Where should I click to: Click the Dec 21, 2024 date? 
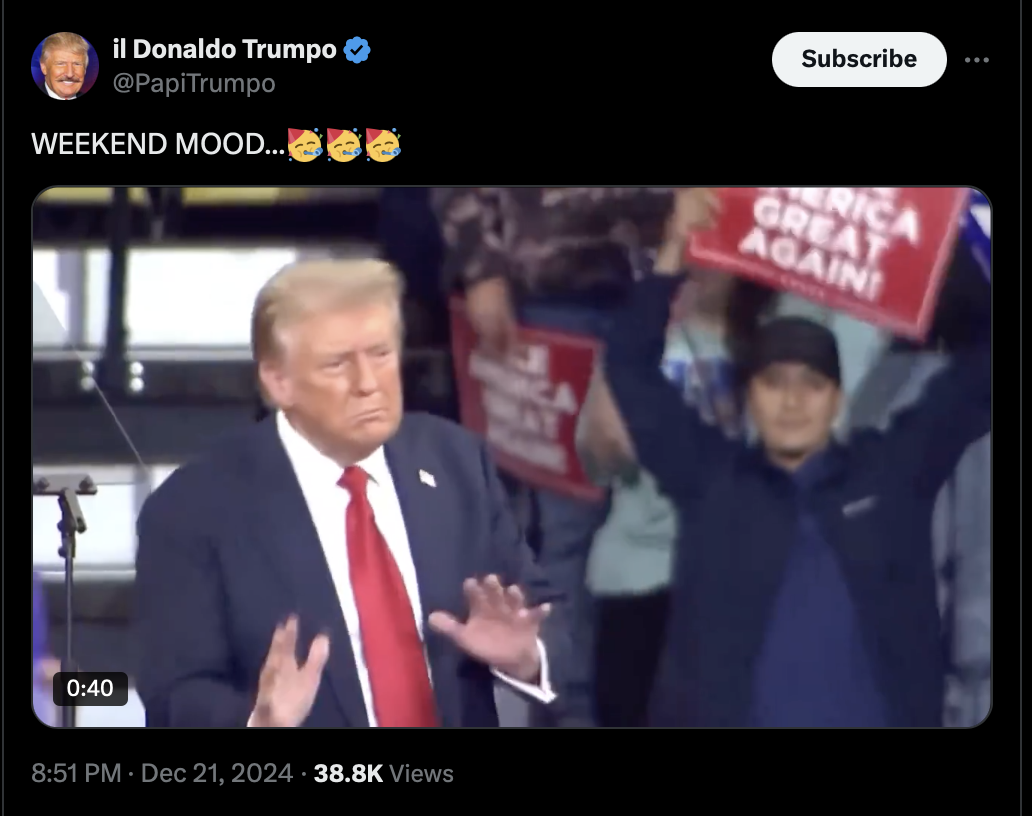pyautogui.click(x=217, y=773)
